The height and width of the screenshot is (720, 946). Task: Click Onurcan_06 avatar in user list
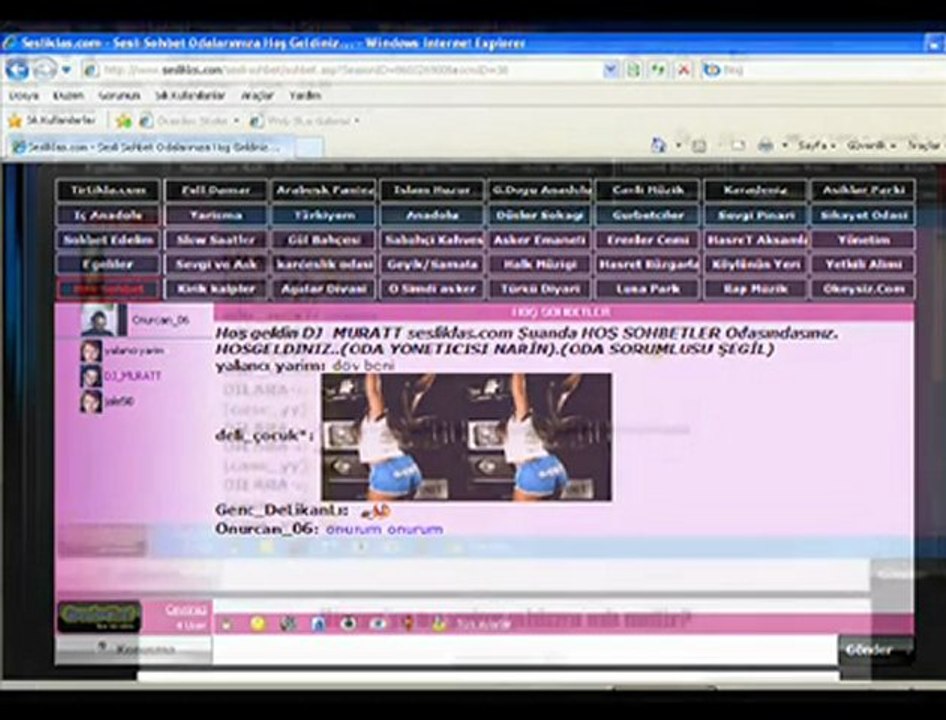100,320
